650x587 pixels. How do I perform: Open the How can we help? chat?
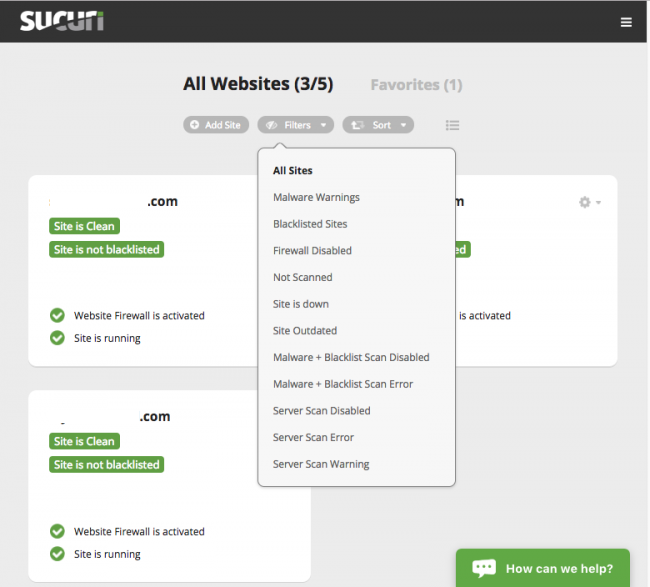[x=543, y=568]
